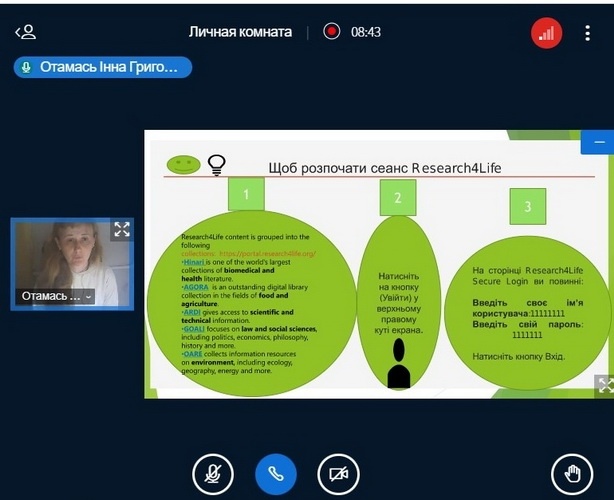Expand the Отамась webcam name dropdown

point(88,296)
